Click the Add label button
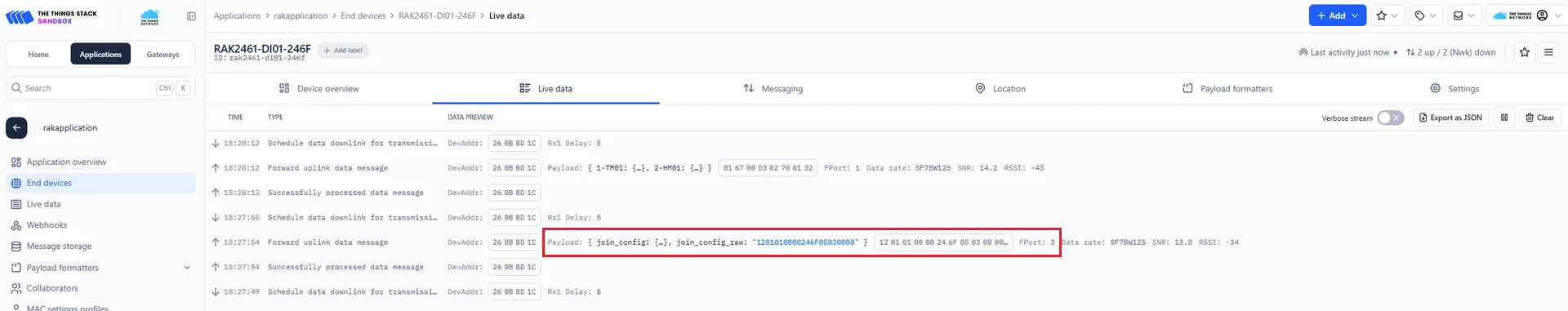Image resolution: width=1568 pixels, height=311 pixels. click(343, 51)
